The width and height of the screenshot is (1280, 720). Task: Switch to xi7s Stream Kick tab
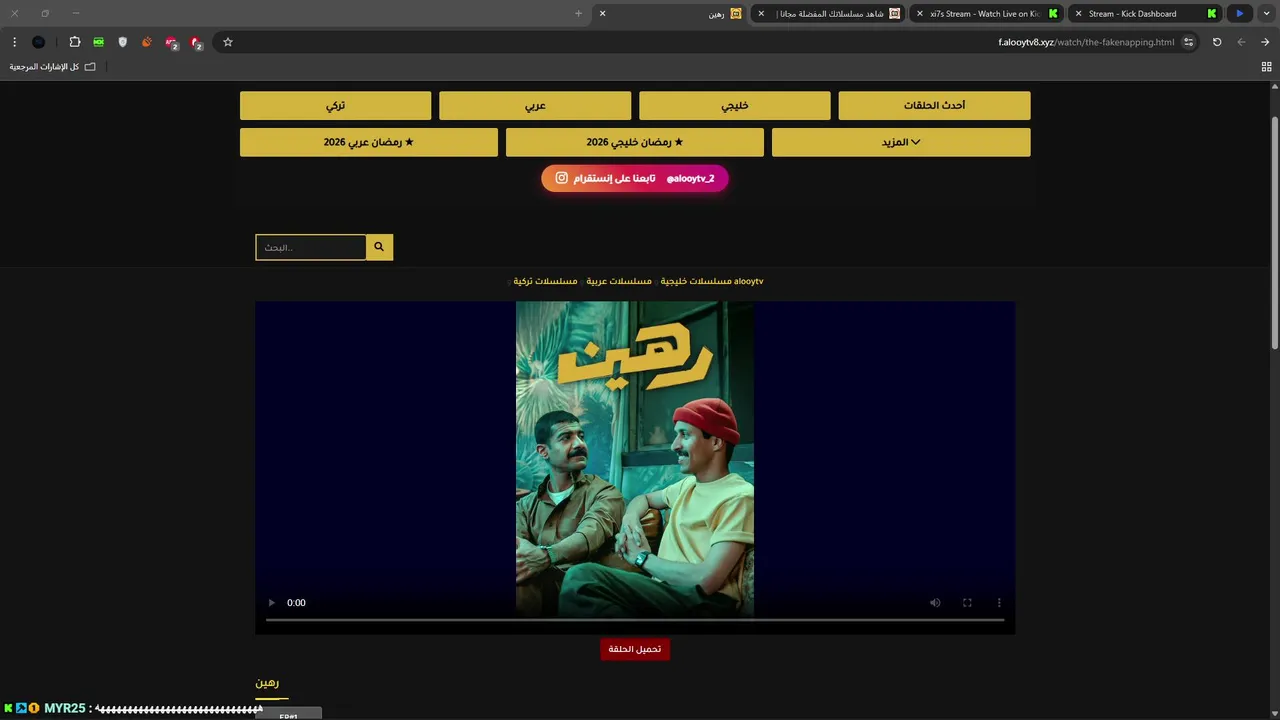[987, 14]
